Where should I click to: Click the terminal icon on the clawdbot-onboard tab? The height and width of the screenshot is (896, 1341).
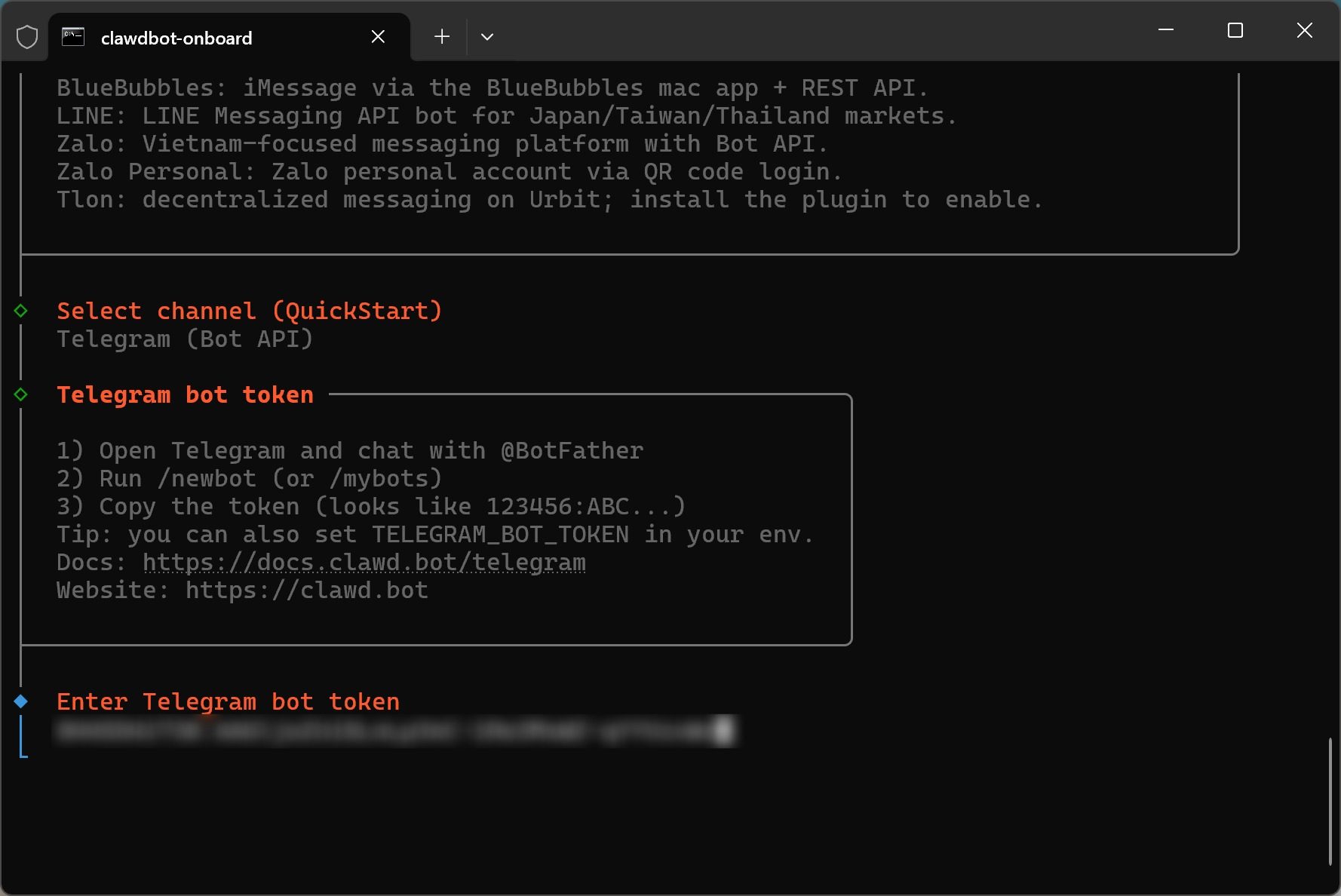pos(73,37)
